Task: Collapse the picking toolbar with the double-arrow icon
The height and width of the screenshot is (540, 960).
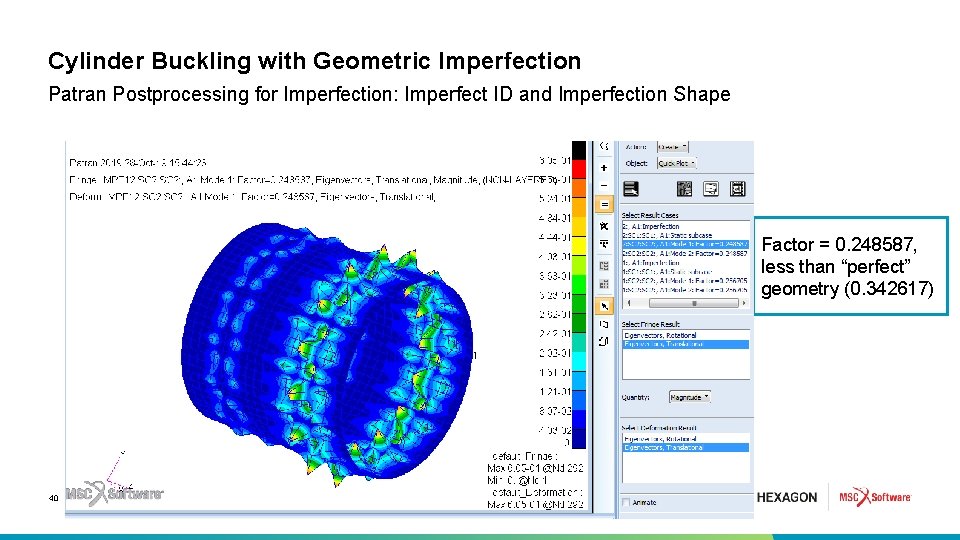Action: click(x=604, y=146)
